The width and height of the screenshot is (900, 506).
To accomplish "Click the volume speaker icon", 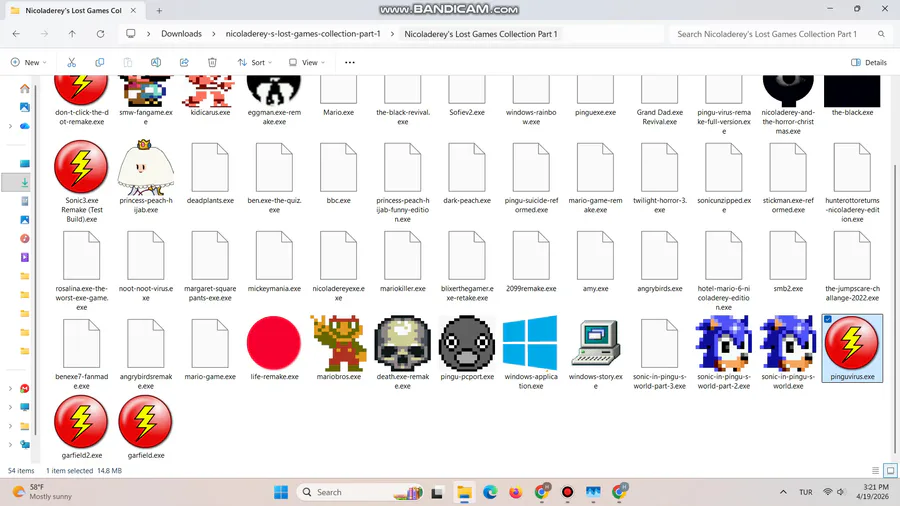I will 841,492.
